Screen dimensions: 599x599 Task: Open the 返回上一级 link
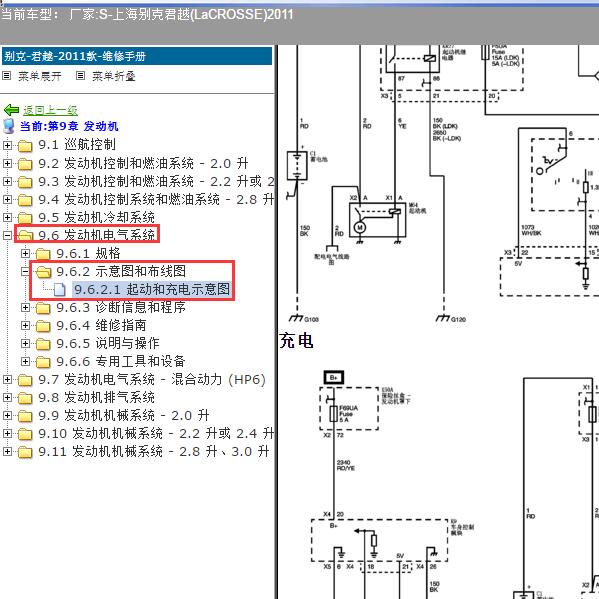[50, 110]
